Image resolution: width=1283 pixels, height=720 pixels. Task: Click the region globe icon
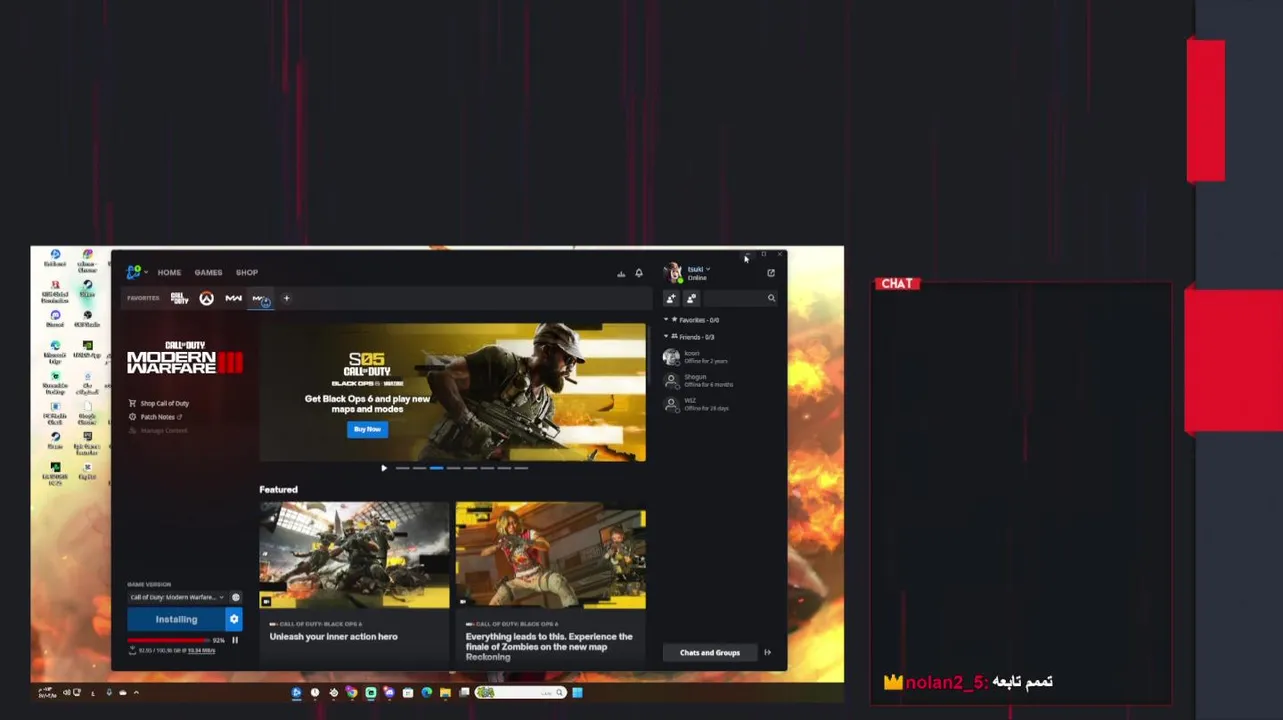tap(236, 597)
